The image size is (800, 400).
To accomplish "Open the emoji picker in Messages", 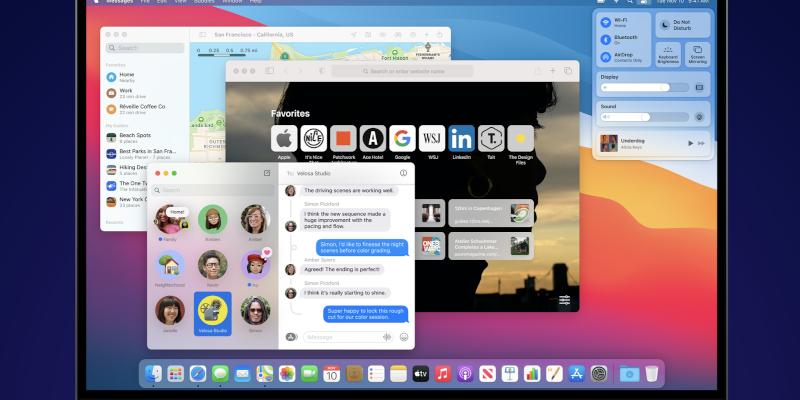I will coord(404,337).
